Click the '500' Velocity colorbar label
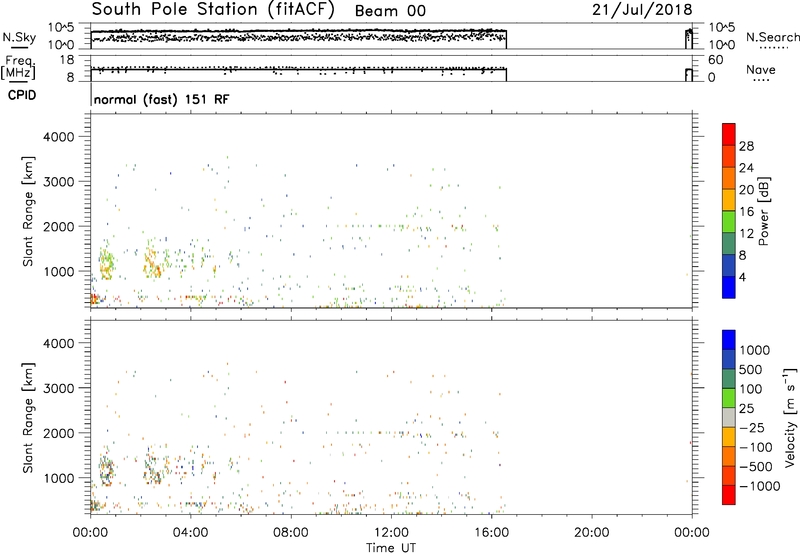Image resolution: width=800 pixels, height=554 pixels. (750, 369)
